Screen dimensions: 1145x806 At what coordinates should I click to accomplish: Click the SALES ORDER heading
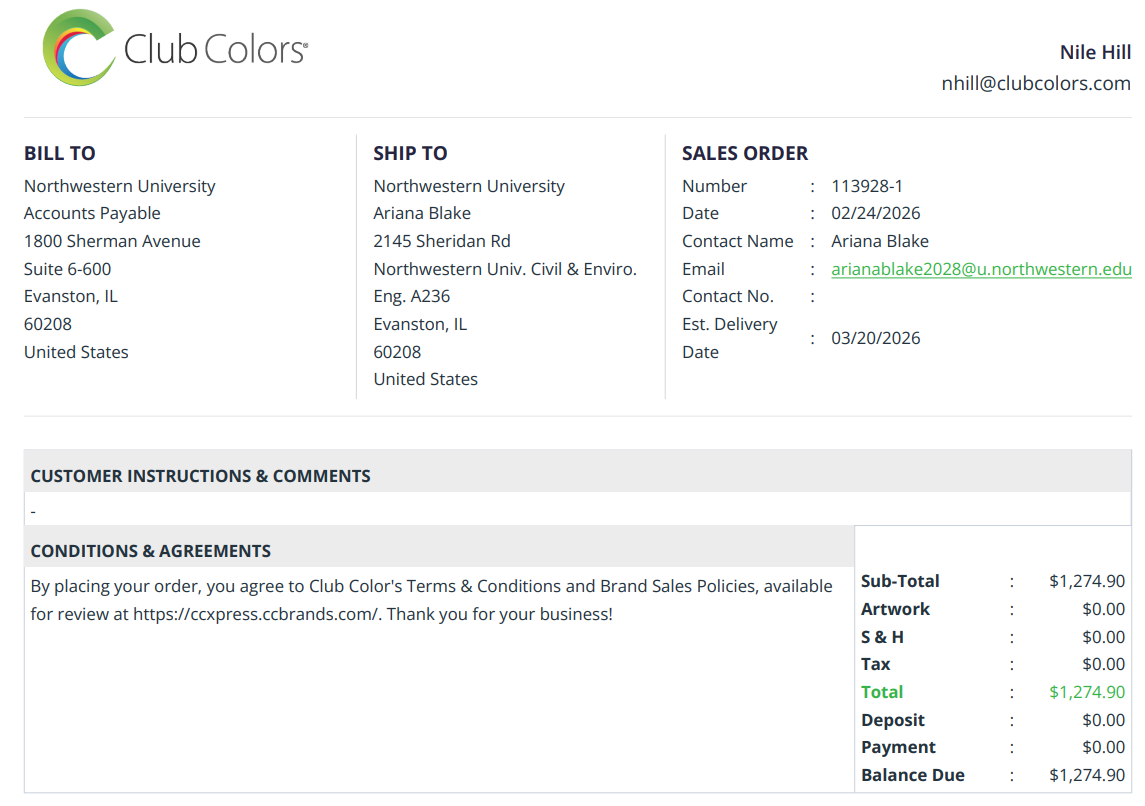[x=745, y=153]
